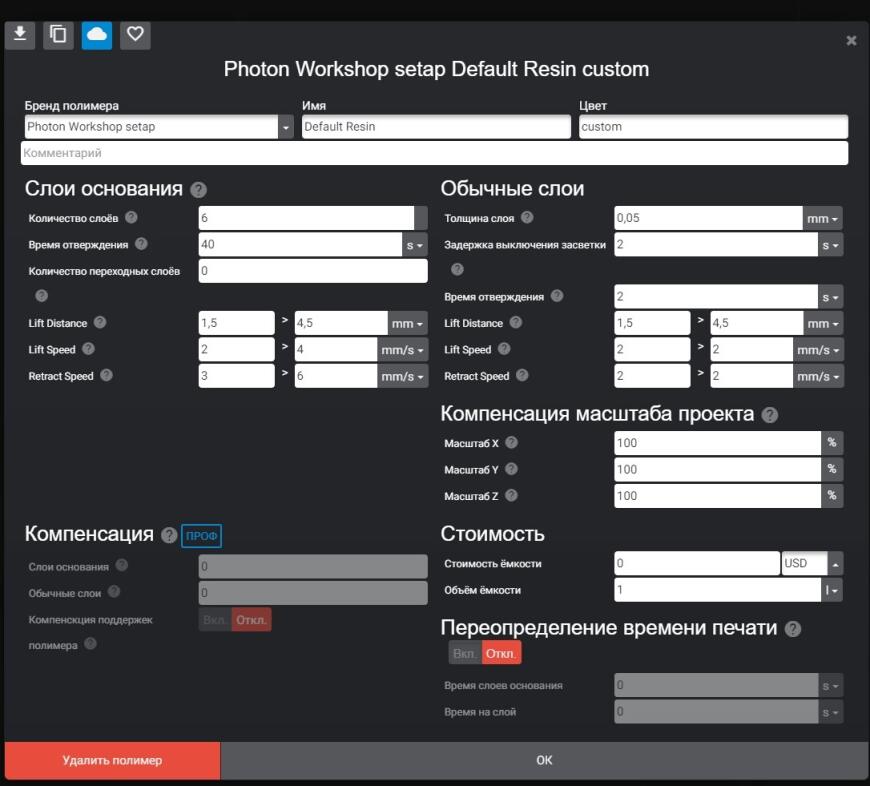Click the Масштаб X value field
Image resolution: width=870 pixels, height=786 pixels.
coord(718,443)
